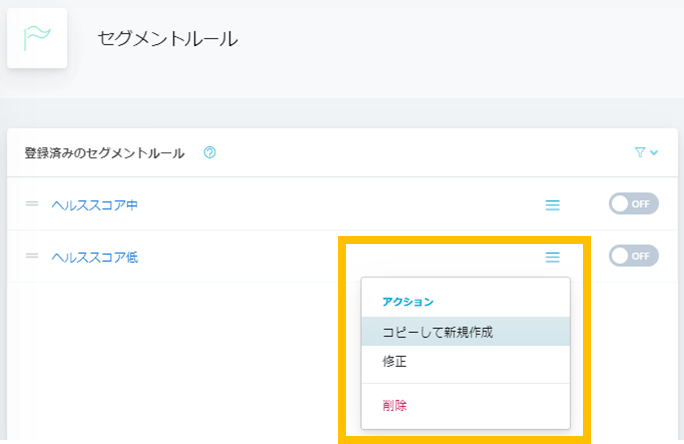Select コピーして新規作成 from menu

point(465,332)
